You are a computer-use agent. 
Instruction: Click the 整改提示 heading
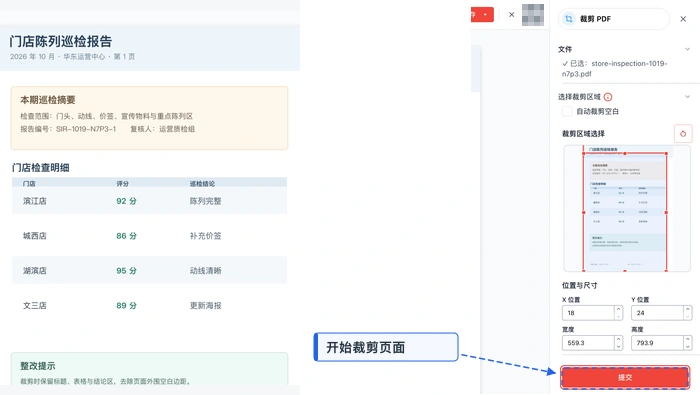38,366
